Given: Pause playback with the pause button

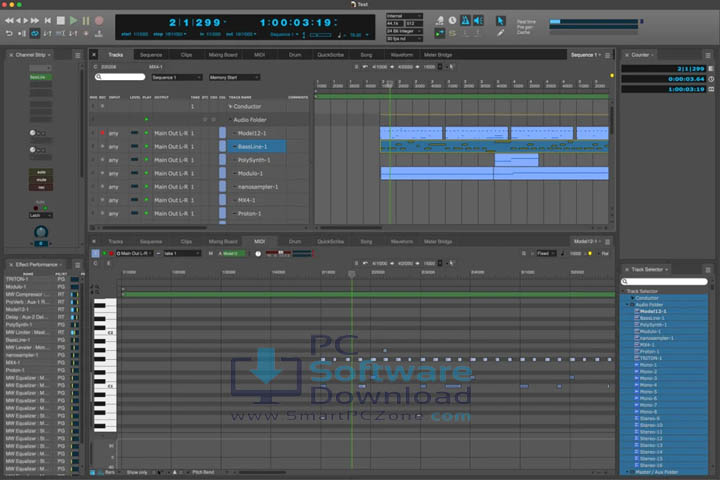Looking at the screenshot, I should click(86, 21).
